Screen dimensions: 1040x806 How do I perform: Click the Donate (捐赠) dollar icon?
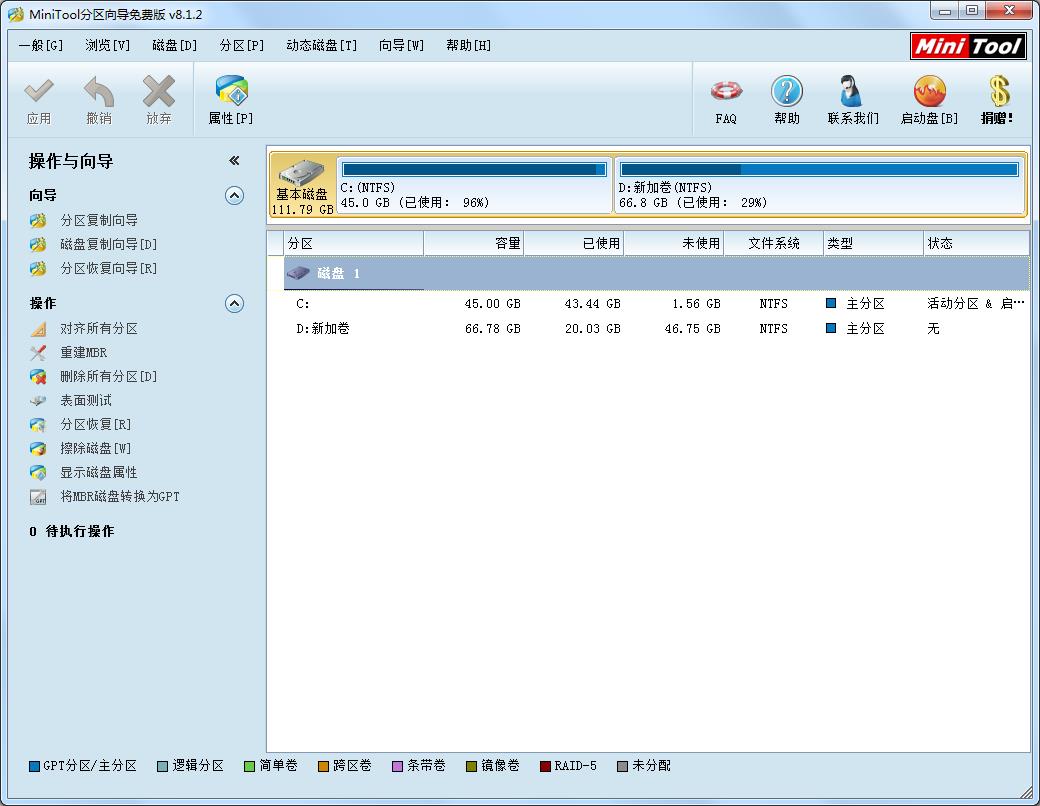(998, 91)
